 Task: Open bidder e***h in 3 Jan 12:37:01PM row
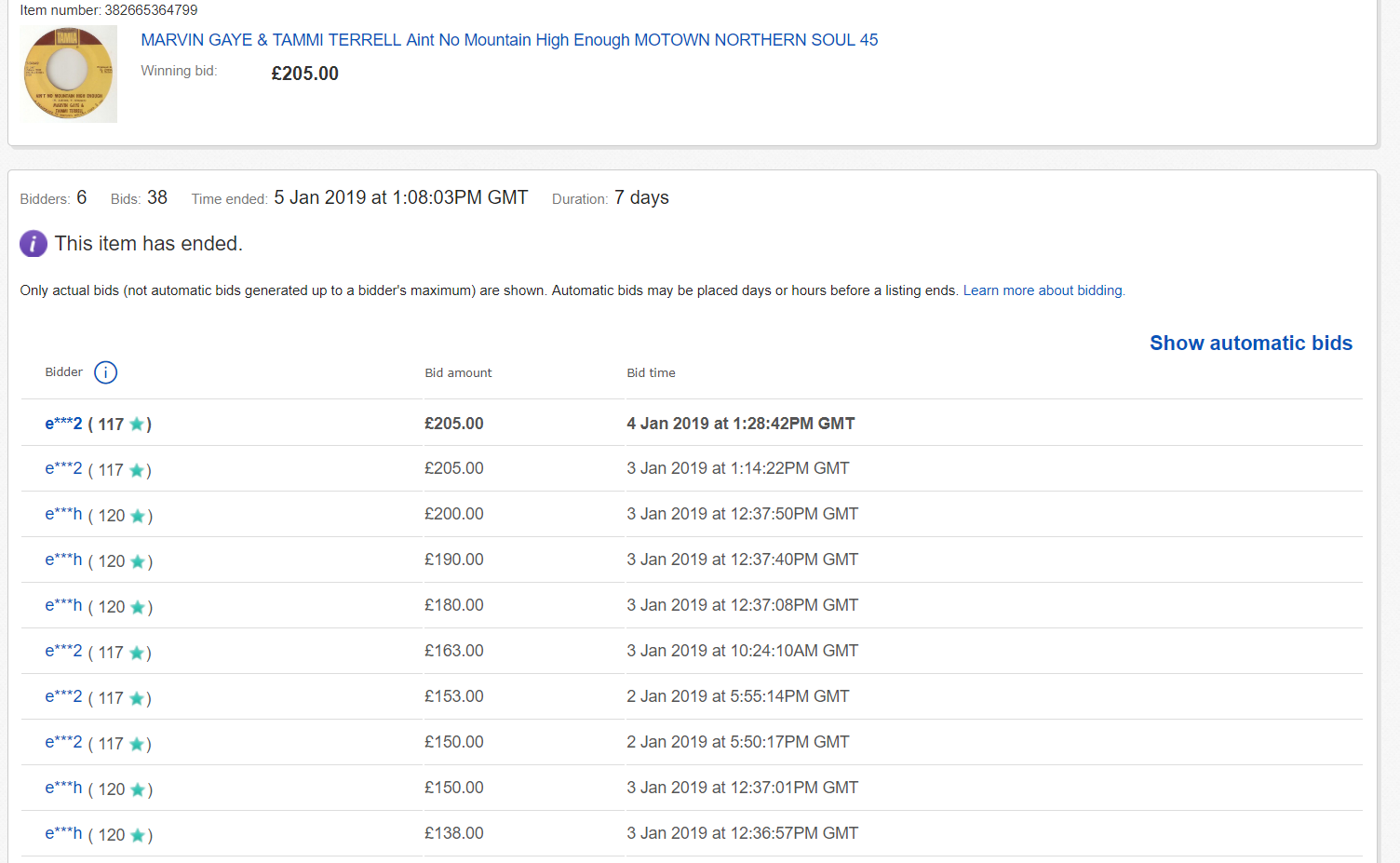pos(63,788)
